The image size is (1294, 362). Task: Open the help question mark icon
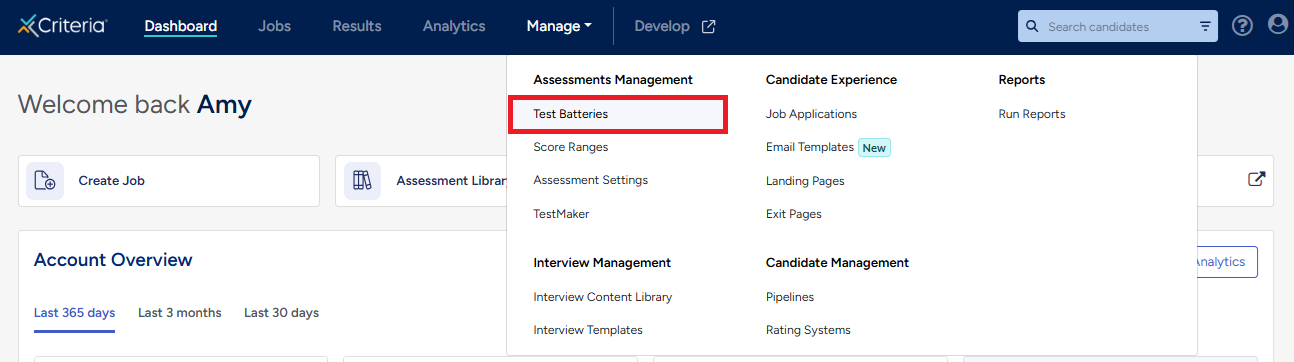pyautogui.click(x=1242, y=26)
